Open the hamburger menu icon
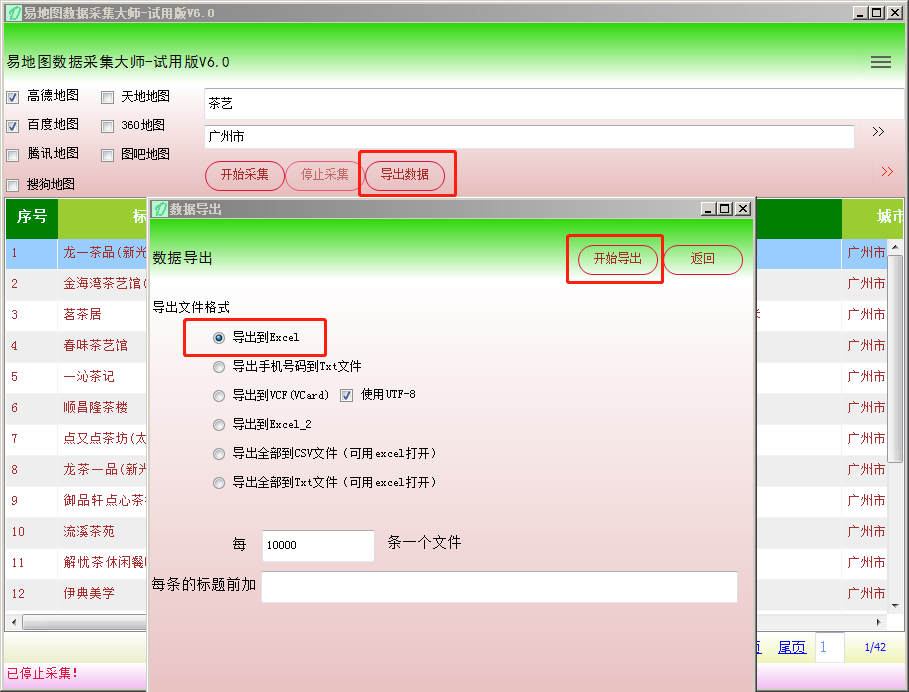The height and width of the screenshot is (692, 909). coord(881,62)
